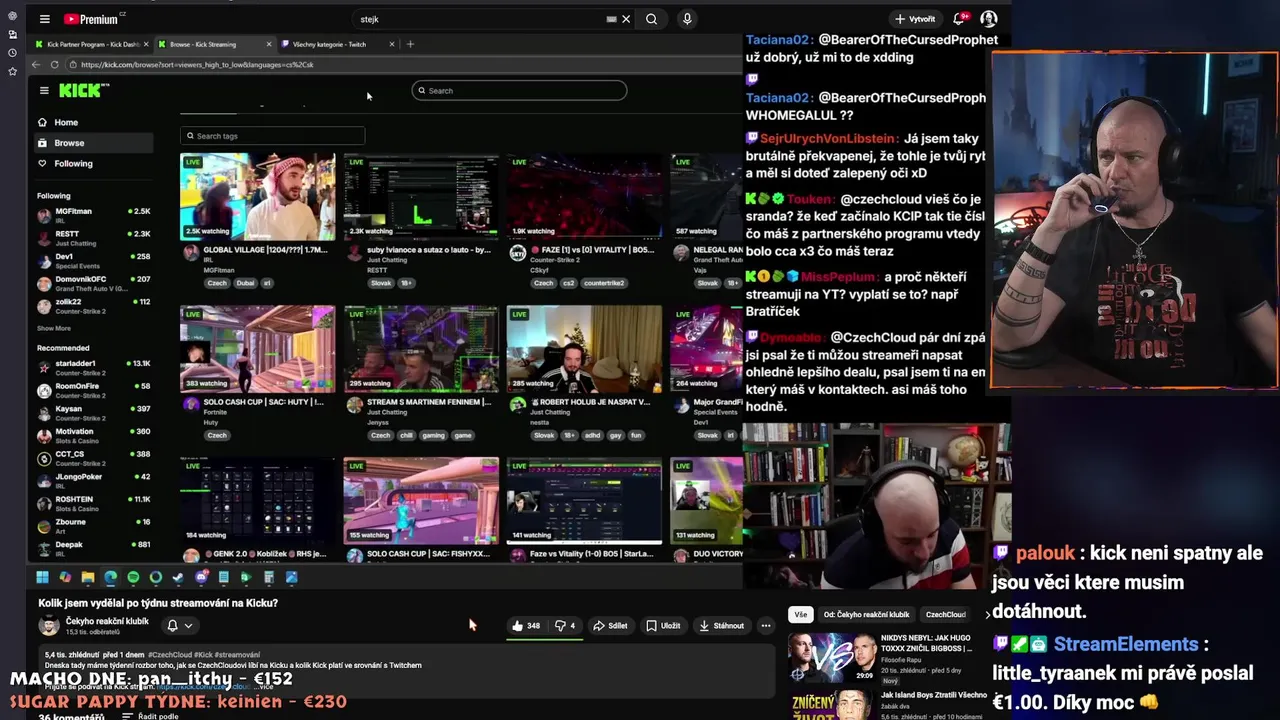Viewport: 1280px width, 720px height.
Task: Open a new browser tab
Action: click(410, 44)
